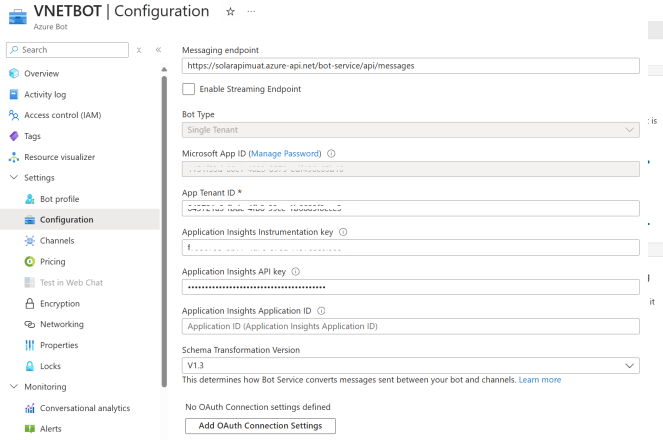
Task: Click the Bot profile person icon
Action: point(30,199)
